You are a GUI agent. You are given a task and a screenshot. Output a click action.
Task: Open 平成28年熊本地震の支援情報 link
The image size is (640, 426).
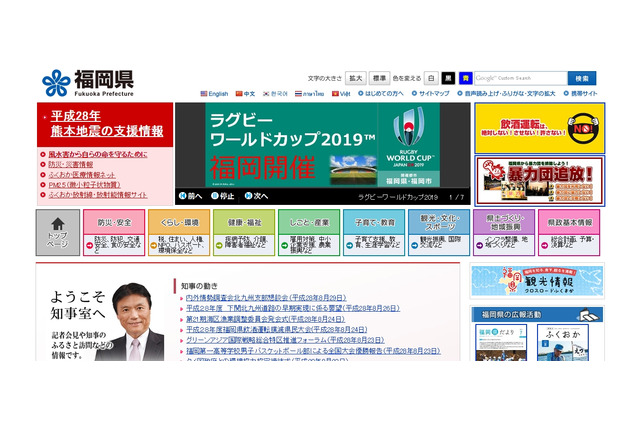point(107,124)
